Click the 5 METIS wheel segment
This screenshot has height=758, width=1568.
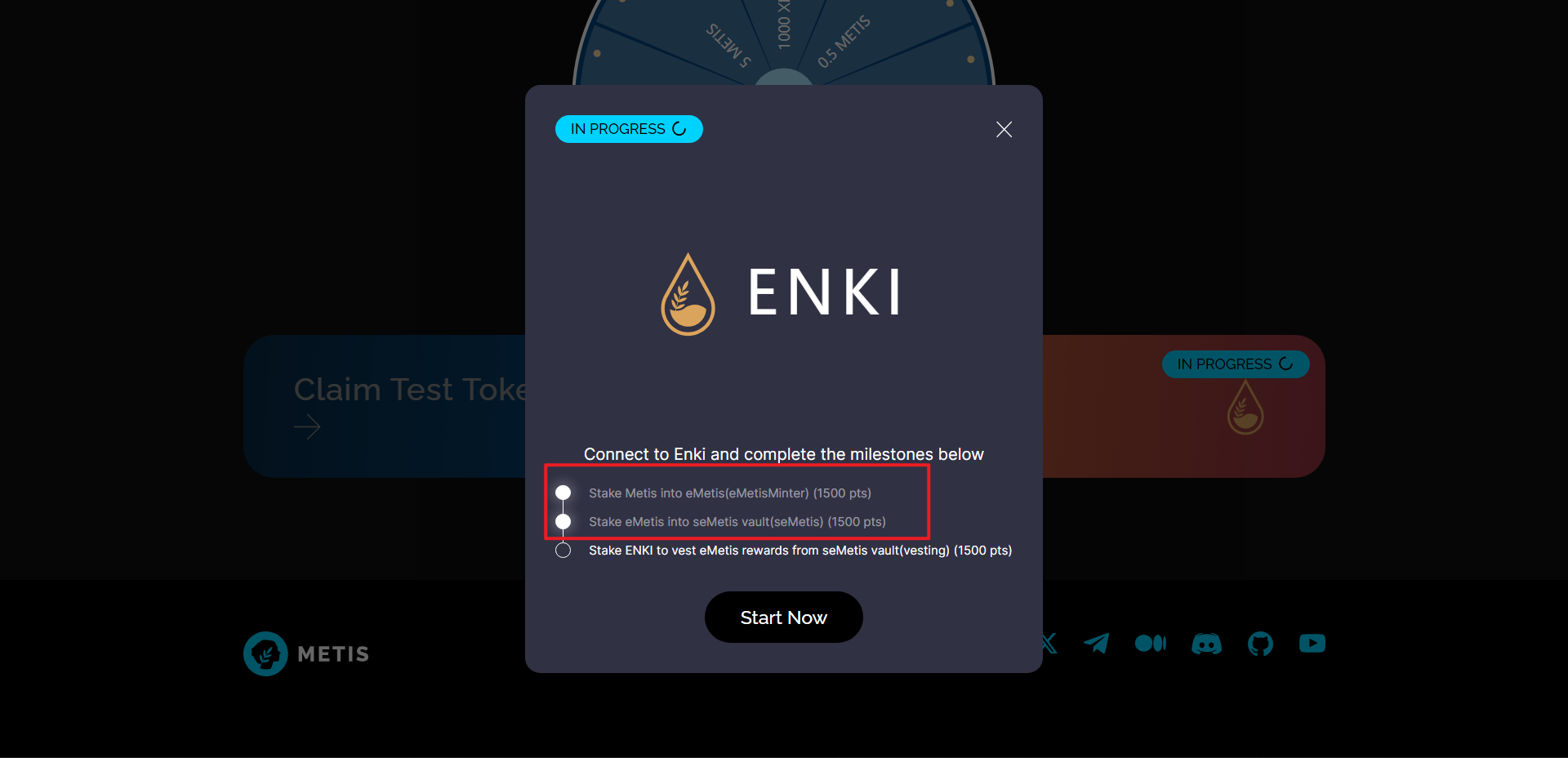[728, 45]
